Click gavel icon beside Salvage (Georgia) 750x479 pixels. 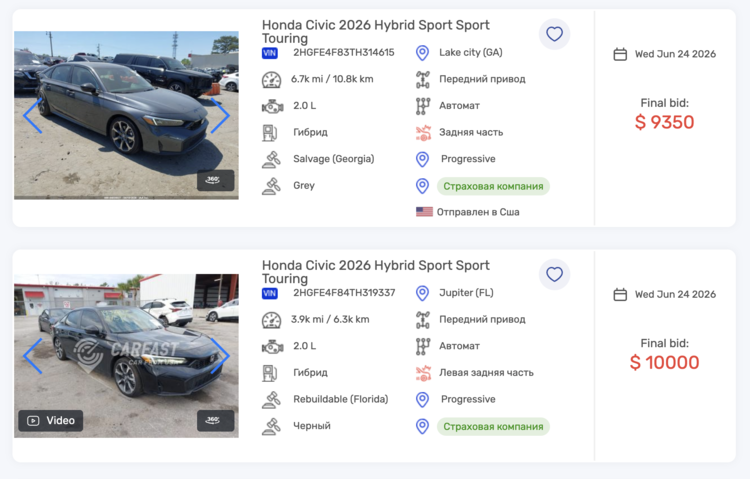[x=271, y=159]
